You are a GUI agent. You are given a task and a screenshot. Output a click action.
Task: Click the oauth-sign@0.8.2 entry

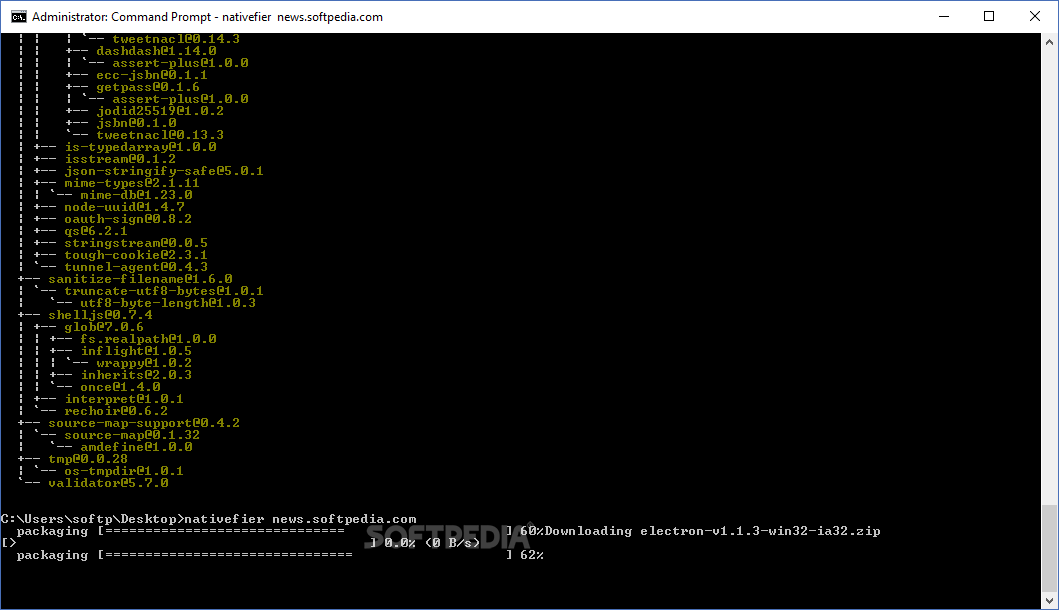(x=128, y=220)
